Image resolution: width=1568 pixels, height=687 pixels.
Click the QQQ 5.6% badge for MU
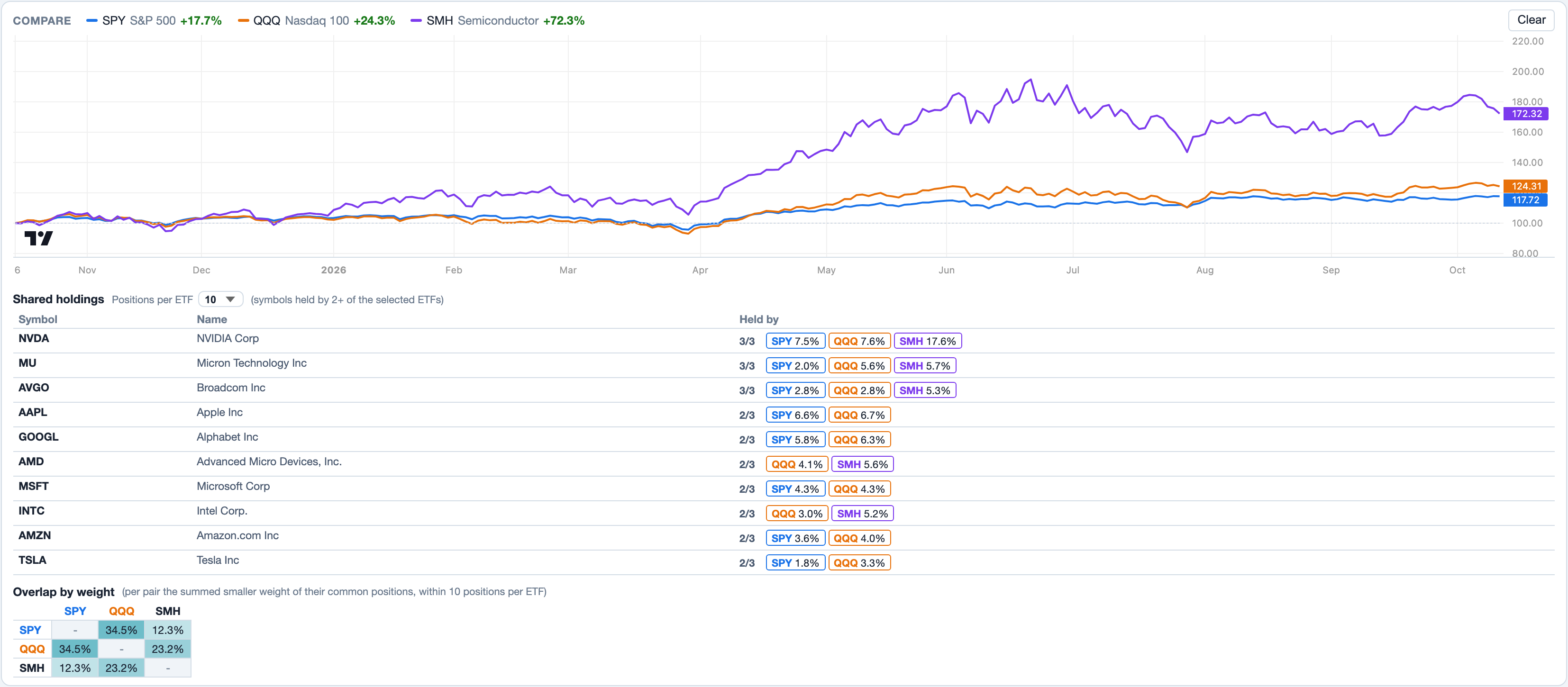click(859, 366)
